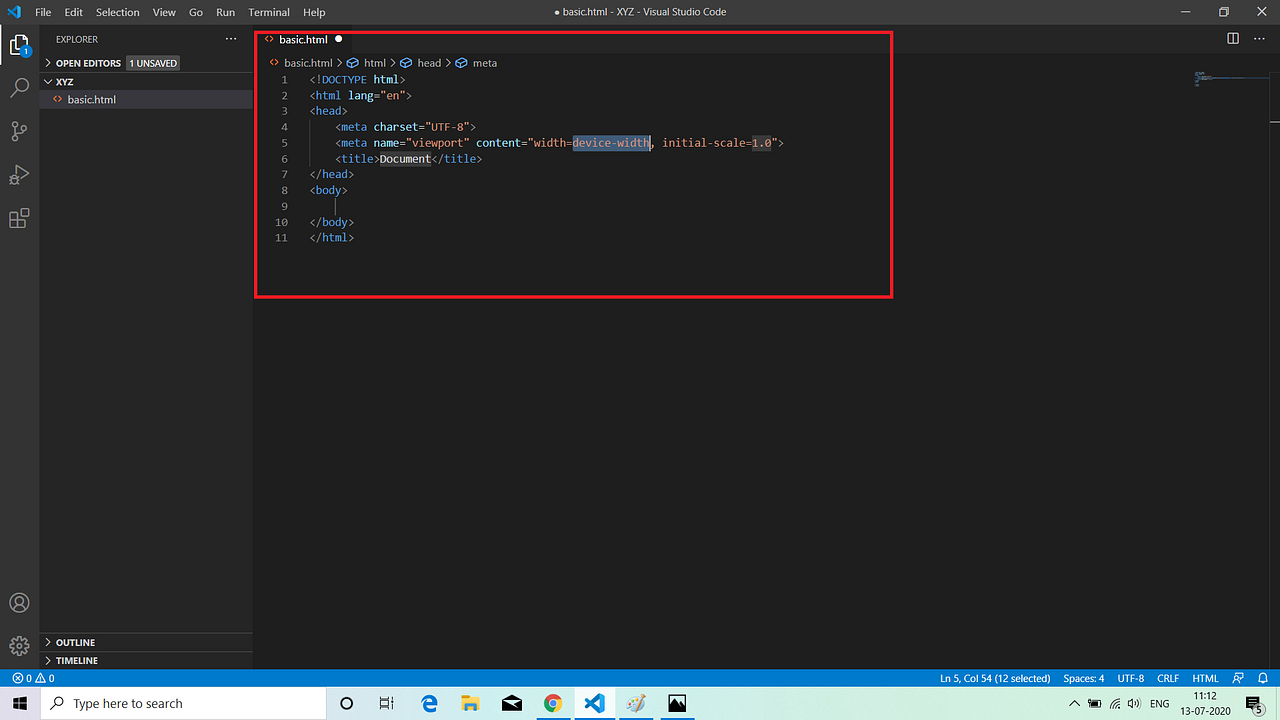The width and height of the screenshot is (1280, 720).
Task: Open the Extensions icon
Action: 19,218
